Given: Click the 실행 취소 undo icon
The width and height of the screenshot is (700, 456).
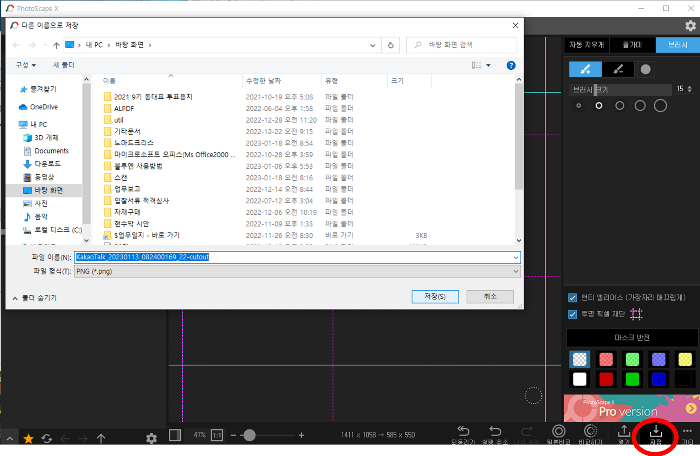Looking at the screenshot, I should click(495, 435).
